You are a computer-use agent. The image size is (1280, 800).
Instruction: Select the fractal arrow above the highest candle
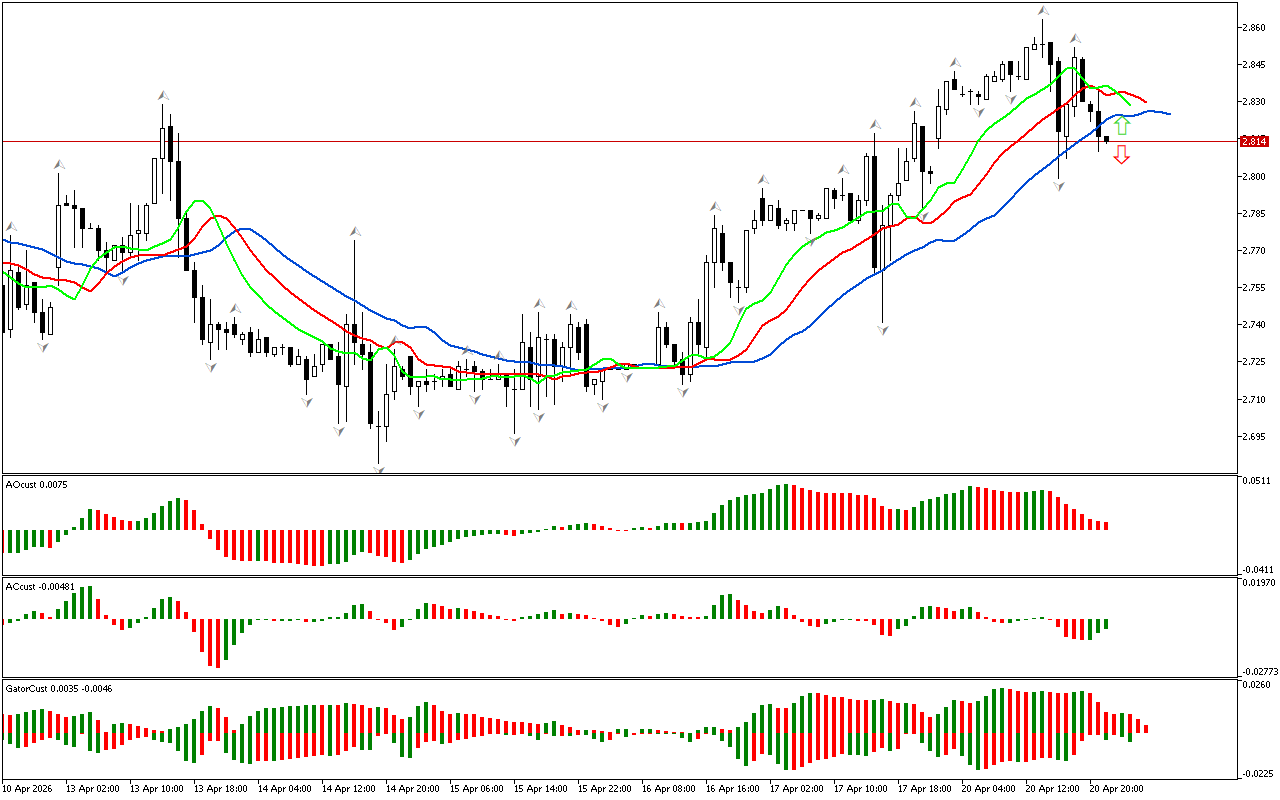pyautogui.click(x=1042, y=11)
